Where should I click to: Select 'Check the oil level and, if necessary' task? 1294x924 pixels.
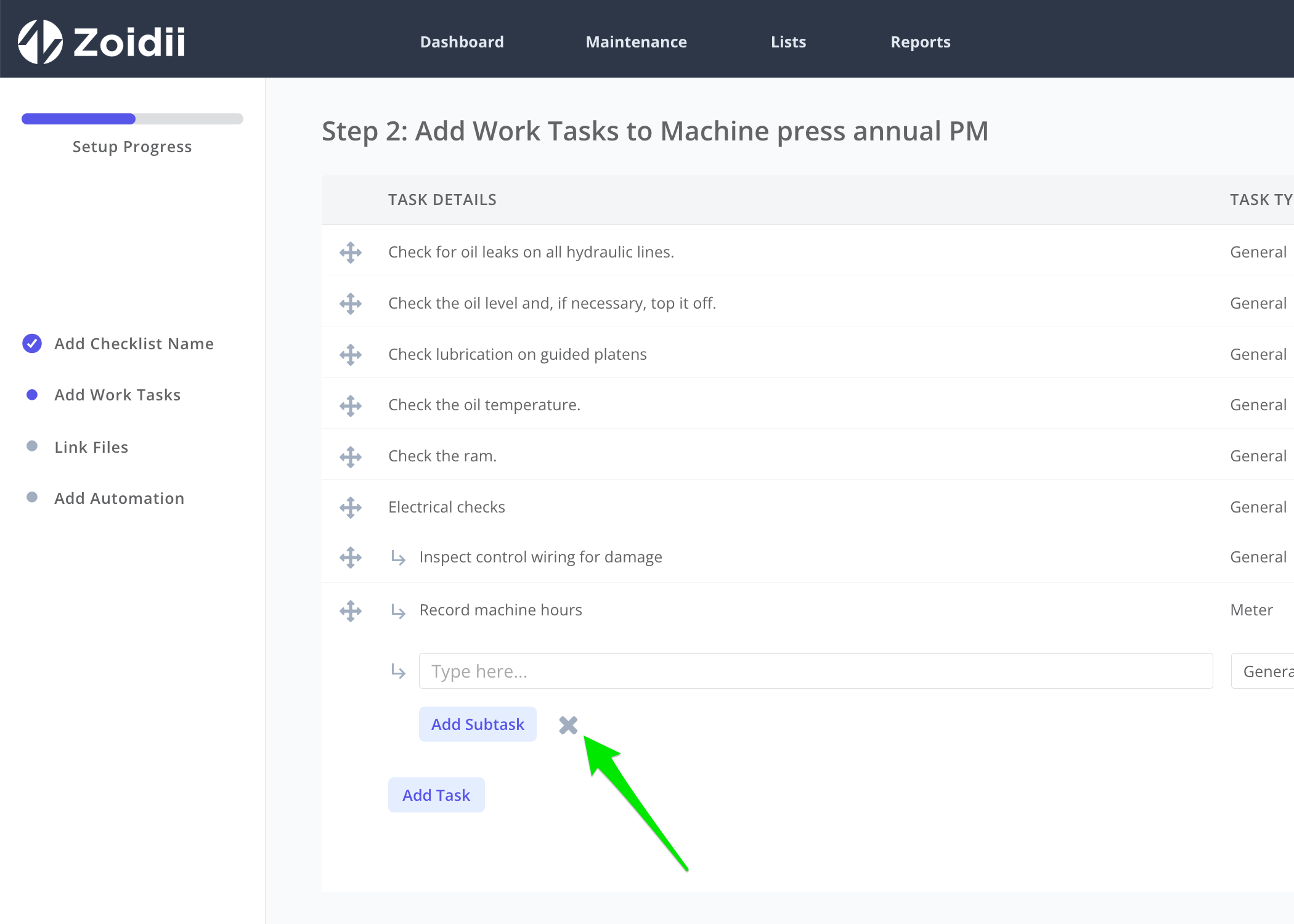click(x=552, y=303)
